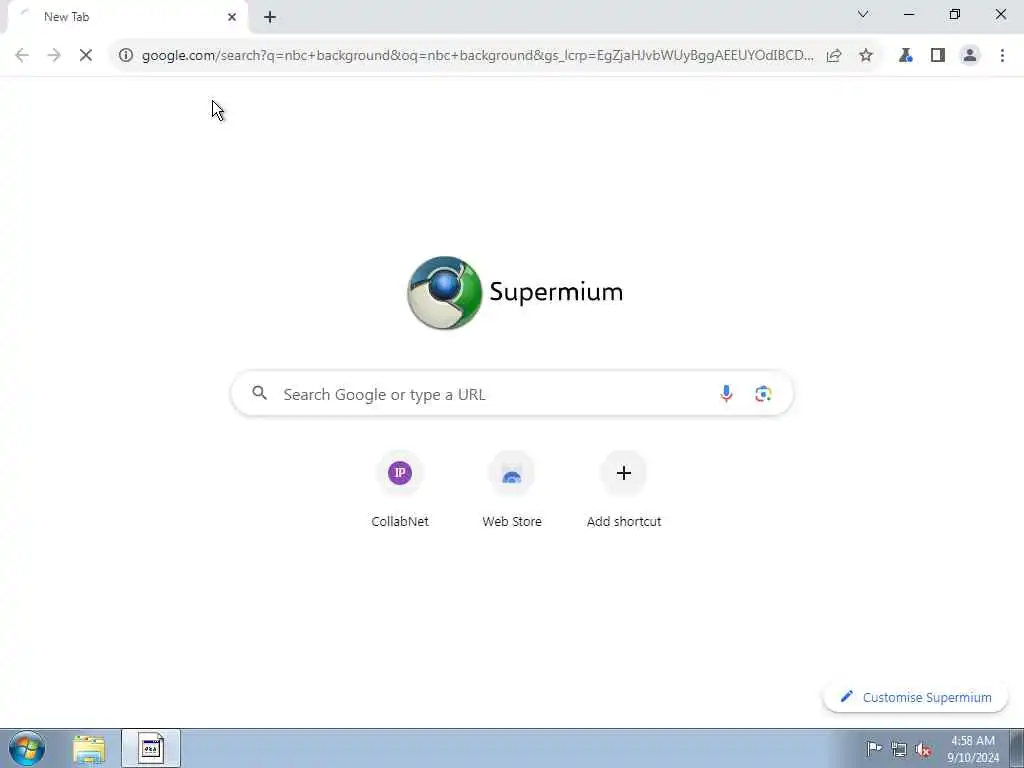The height and width of the screenshot is (768, 1024).
Task: Focus the Search Google or type a URL box
Action: pos(512,394)
